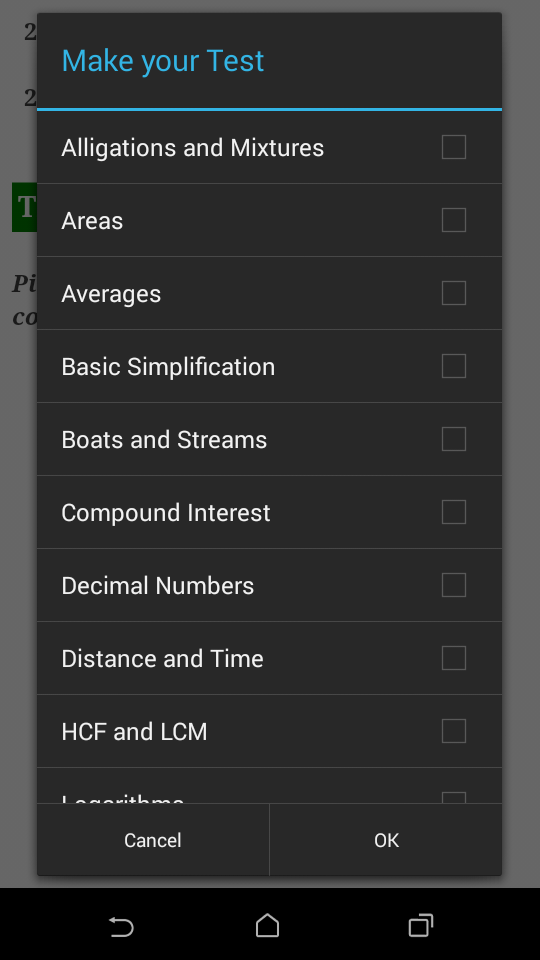Cancel the Make your Test dialog
Image resolution: width=540 pixels, height=960 pixels.
pos(153,840)
